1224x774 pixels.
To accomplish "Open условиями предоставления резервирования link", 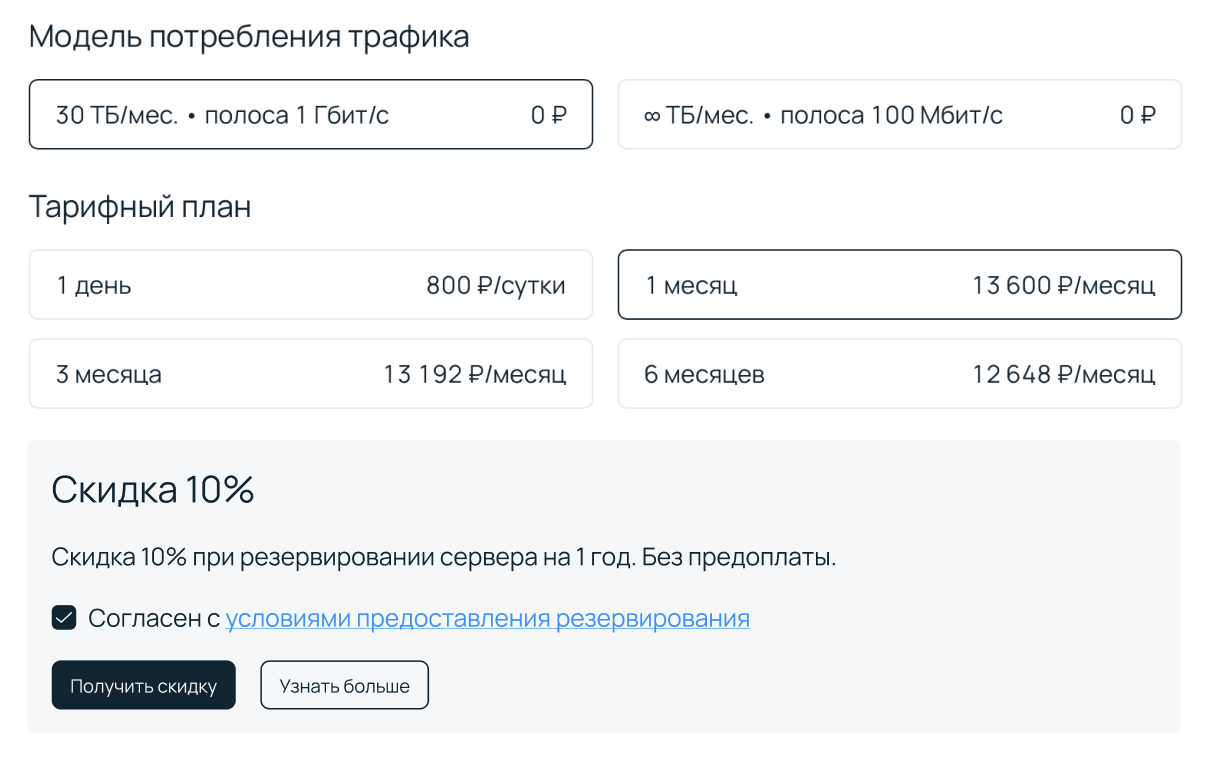I will 487,618.
